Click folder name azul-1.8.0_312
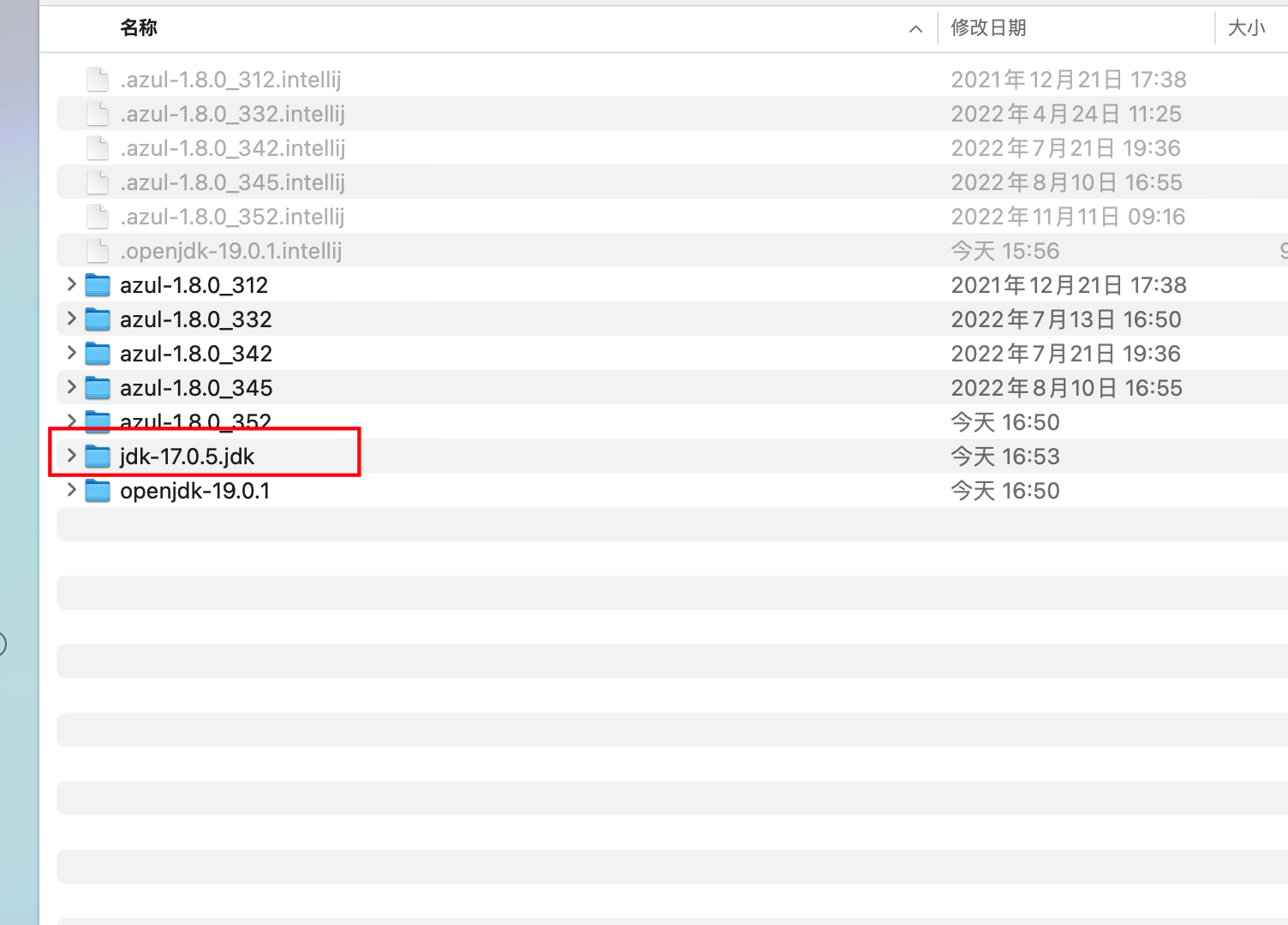This screenshot has width=1288, height=925. tap(194, 285)
